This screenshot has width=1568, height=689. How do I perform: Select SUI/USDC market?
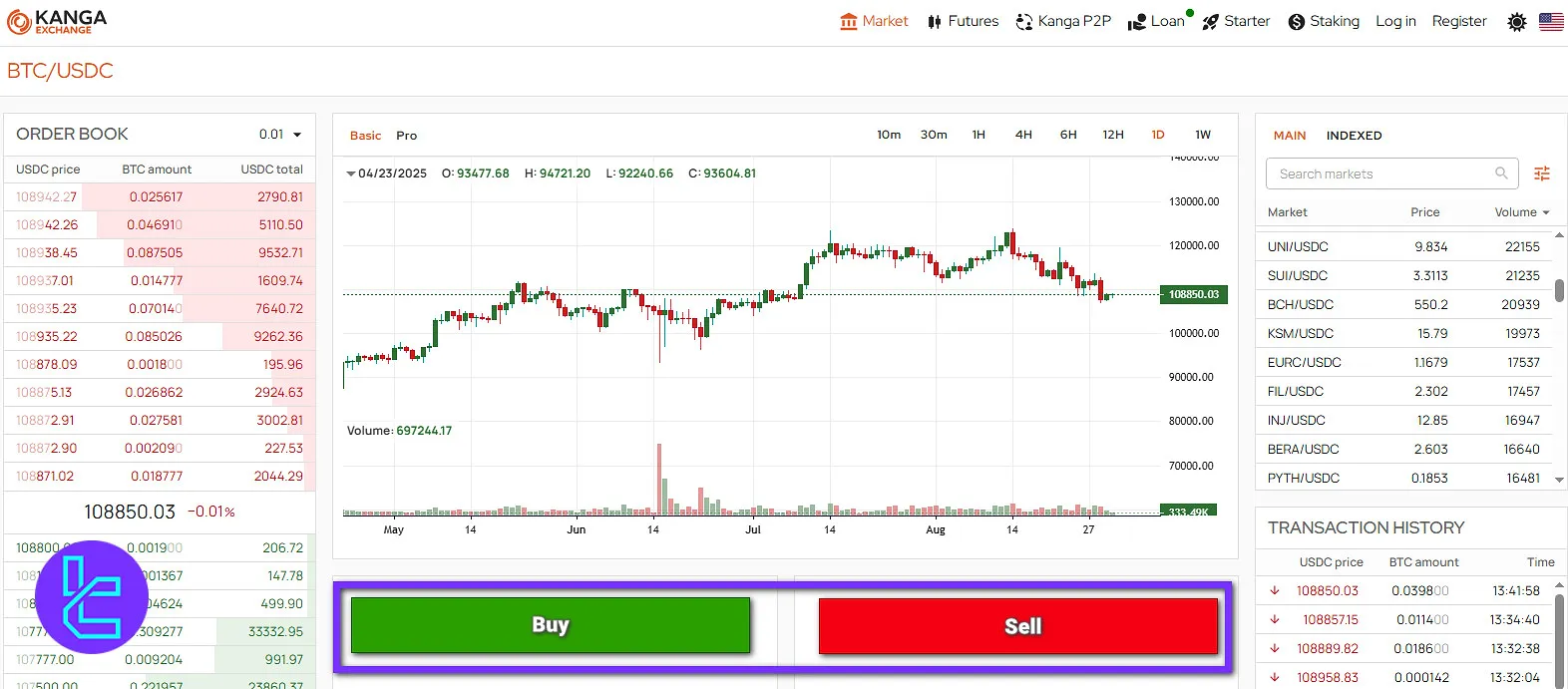point(1403,275)
